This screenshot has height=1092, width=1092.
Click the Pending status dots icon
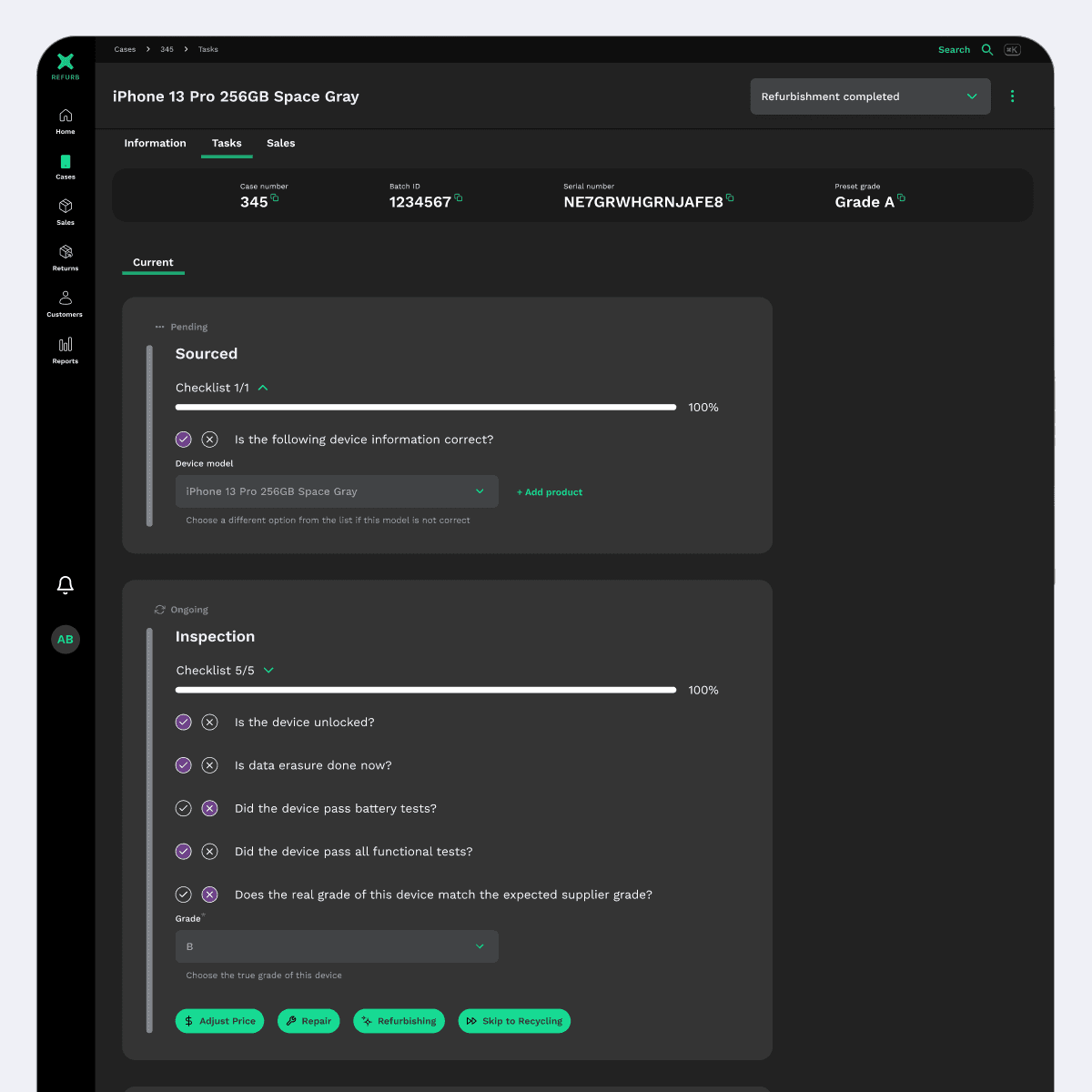[x=160, y=327]
